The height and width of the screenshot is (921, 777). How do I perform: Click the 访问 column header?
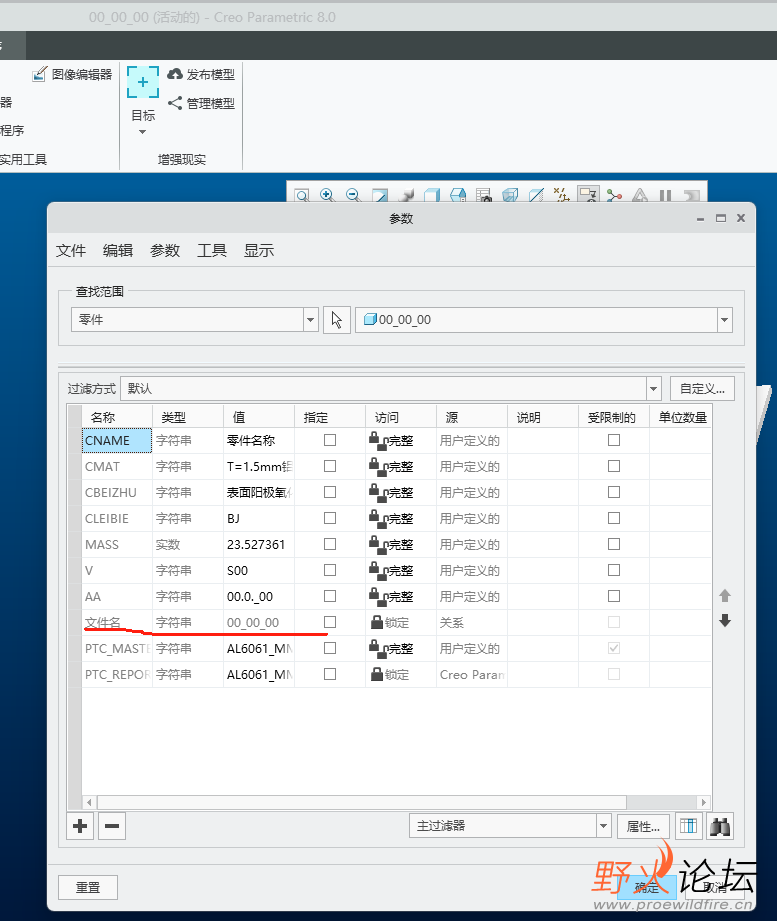pos(401,417)
